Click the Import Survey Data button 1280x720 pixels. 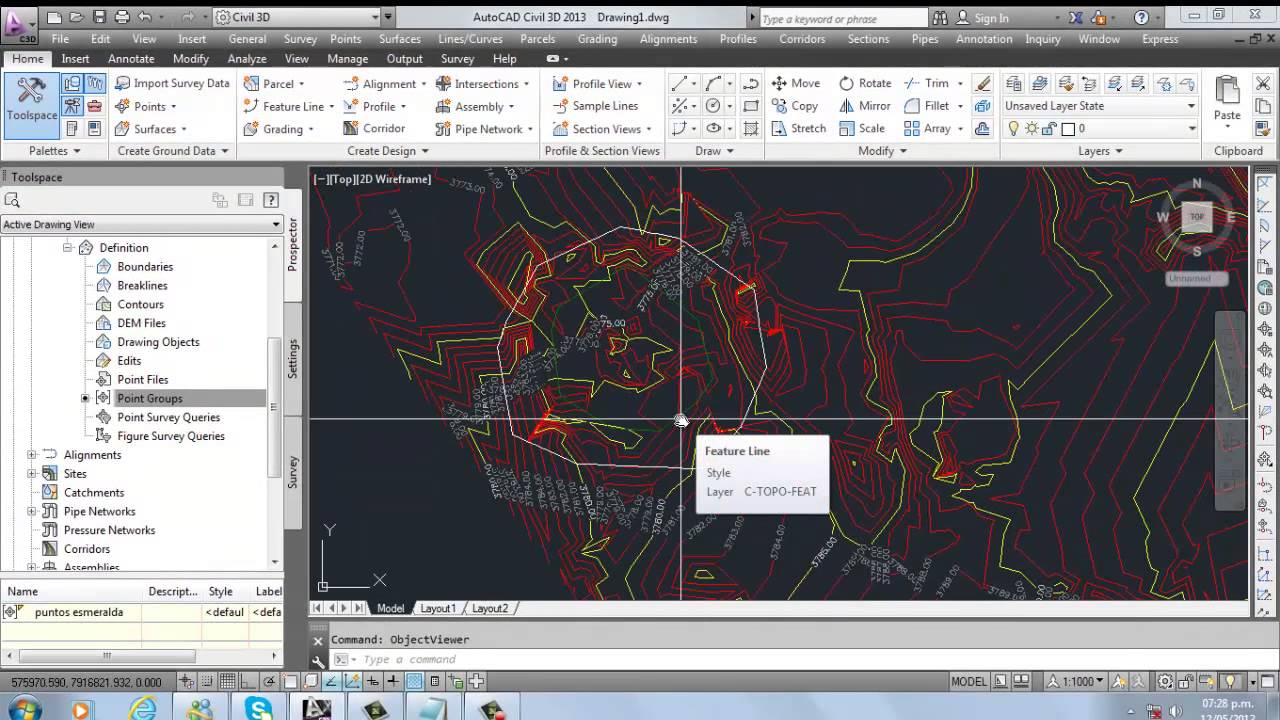click(172, 83)
